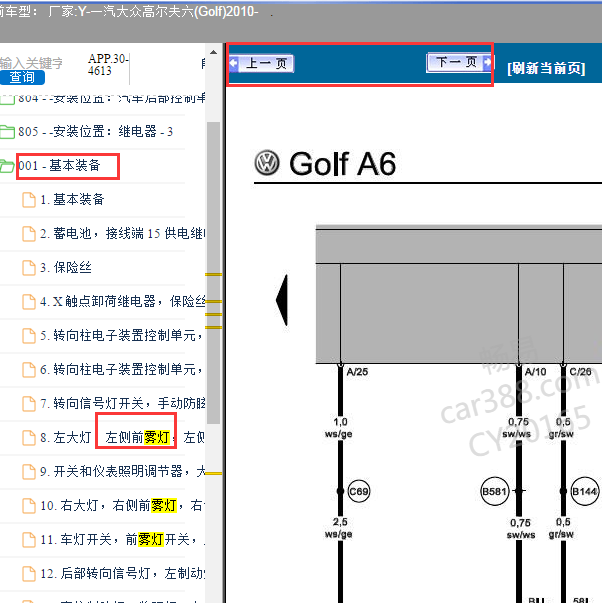Click the folder icon for 805 安装位置
602x603 pixels.
7,132
